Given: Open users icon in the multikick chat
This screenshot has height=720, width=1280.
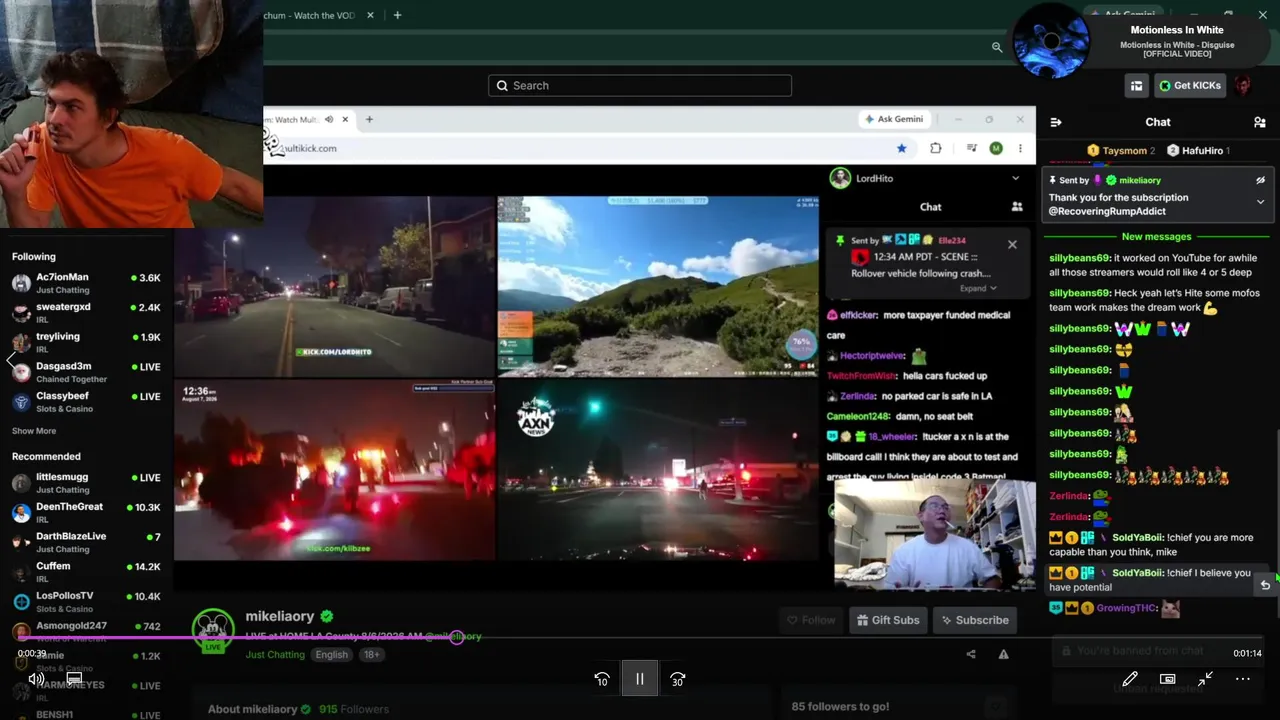Looking at the screenshot, I should pos(1017,207).
